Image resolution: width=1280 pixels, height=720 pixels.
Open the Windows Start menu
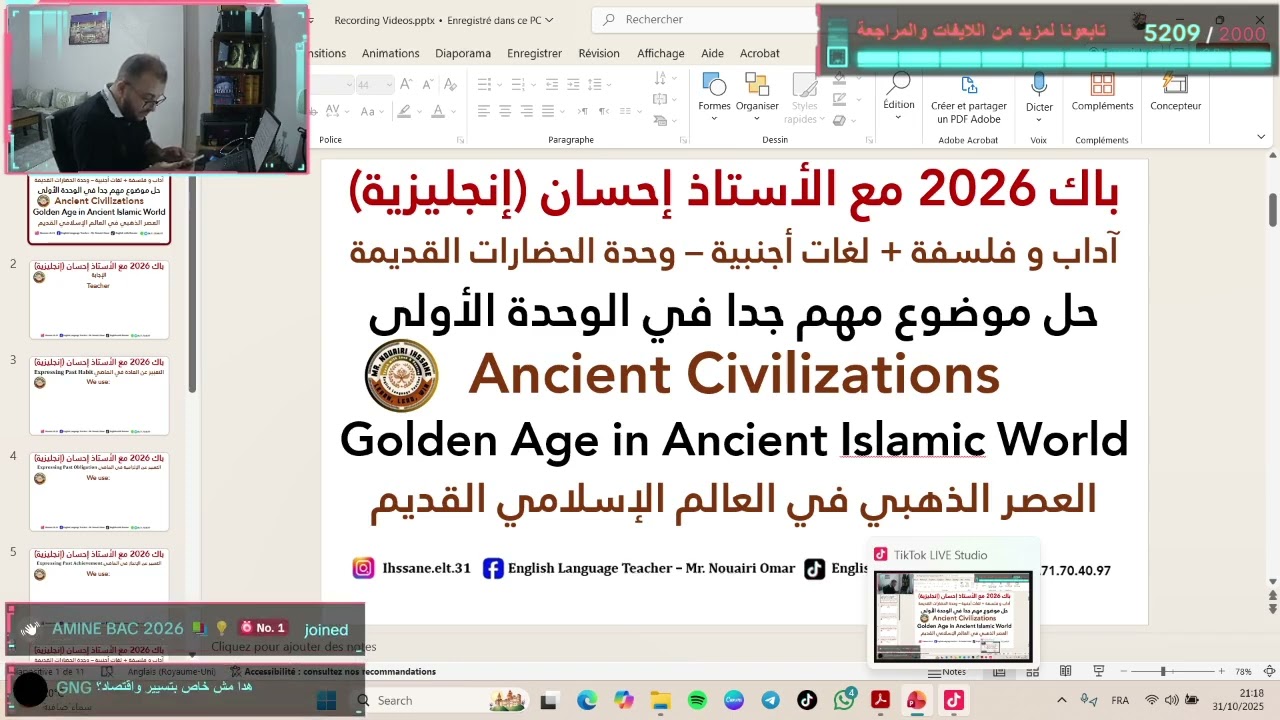pyautogui.click(x=327, y=700)
